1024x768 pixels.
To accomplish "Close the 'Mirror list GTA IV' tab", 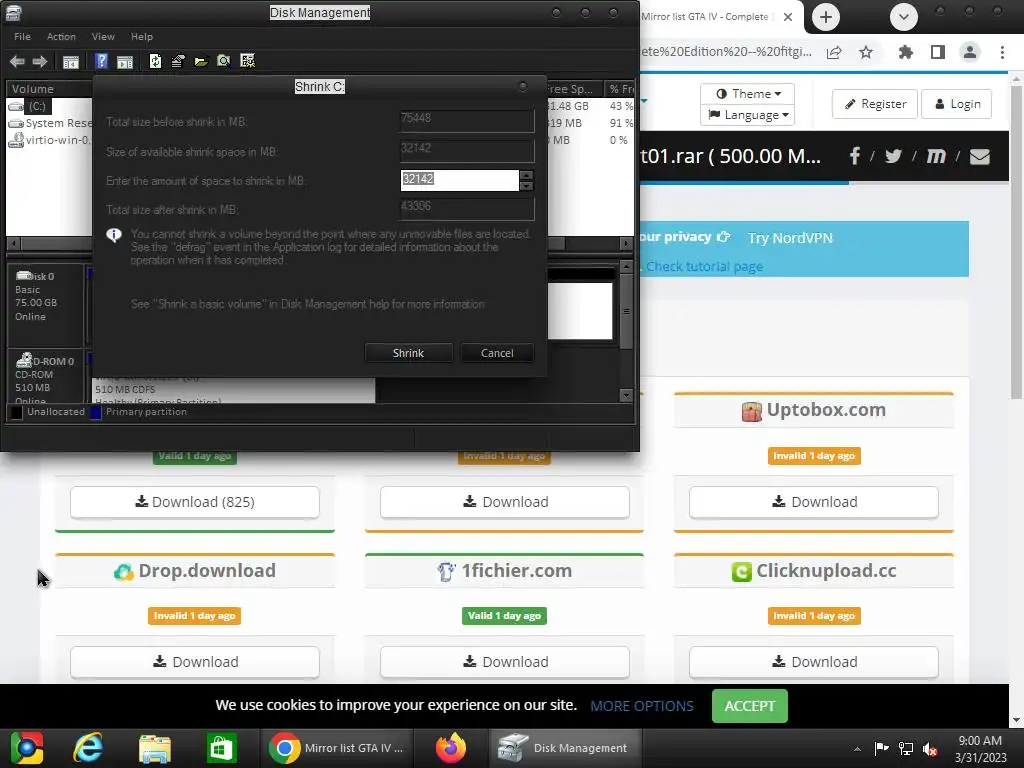I will click(788, 17).
